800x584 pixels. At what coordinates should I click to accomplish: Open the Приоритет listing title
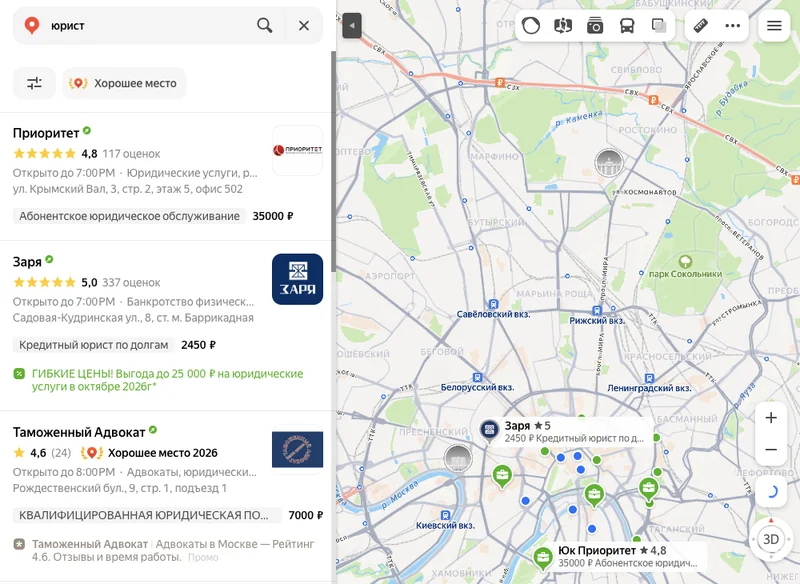46,133
